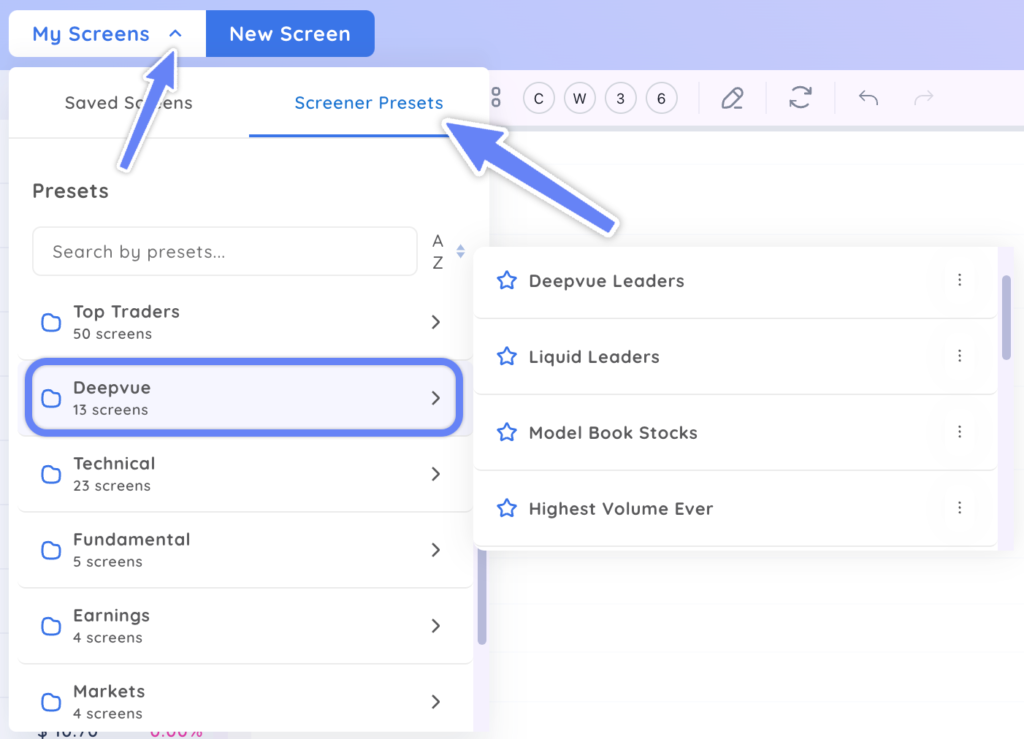Toggle favorite star on Highest Volume Ever
This screenshot has height=739, width=1024.
[506, 509]
